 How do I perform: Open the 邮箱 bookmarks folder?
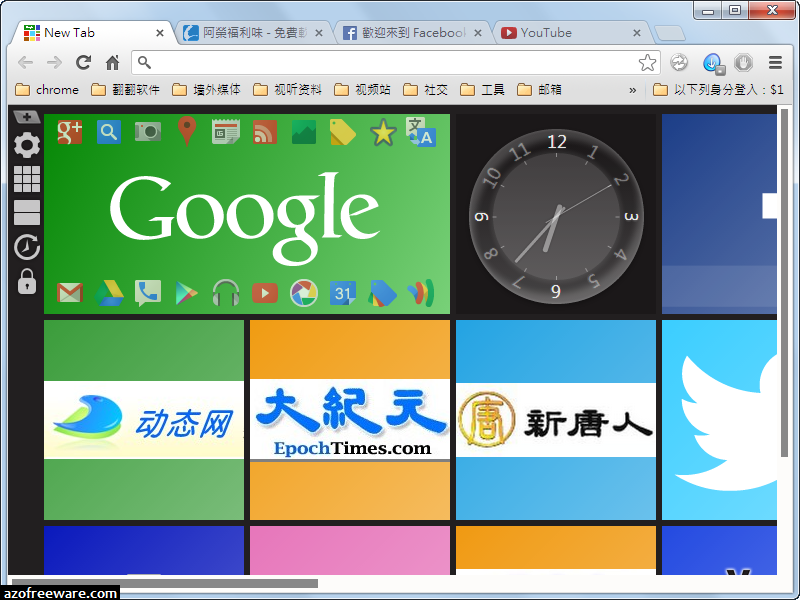pos(539,90)
